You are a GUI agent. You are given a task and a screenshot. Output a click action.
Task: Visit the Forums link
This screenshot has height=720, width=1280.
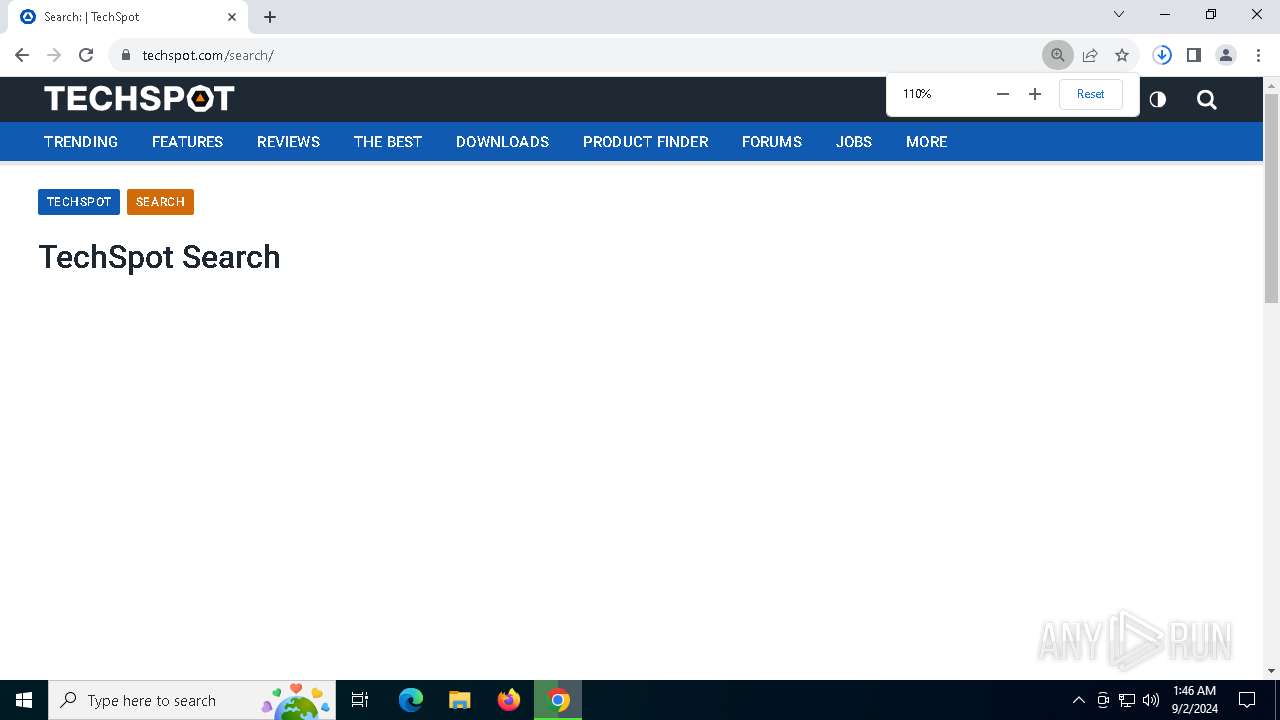click(772, 142)
